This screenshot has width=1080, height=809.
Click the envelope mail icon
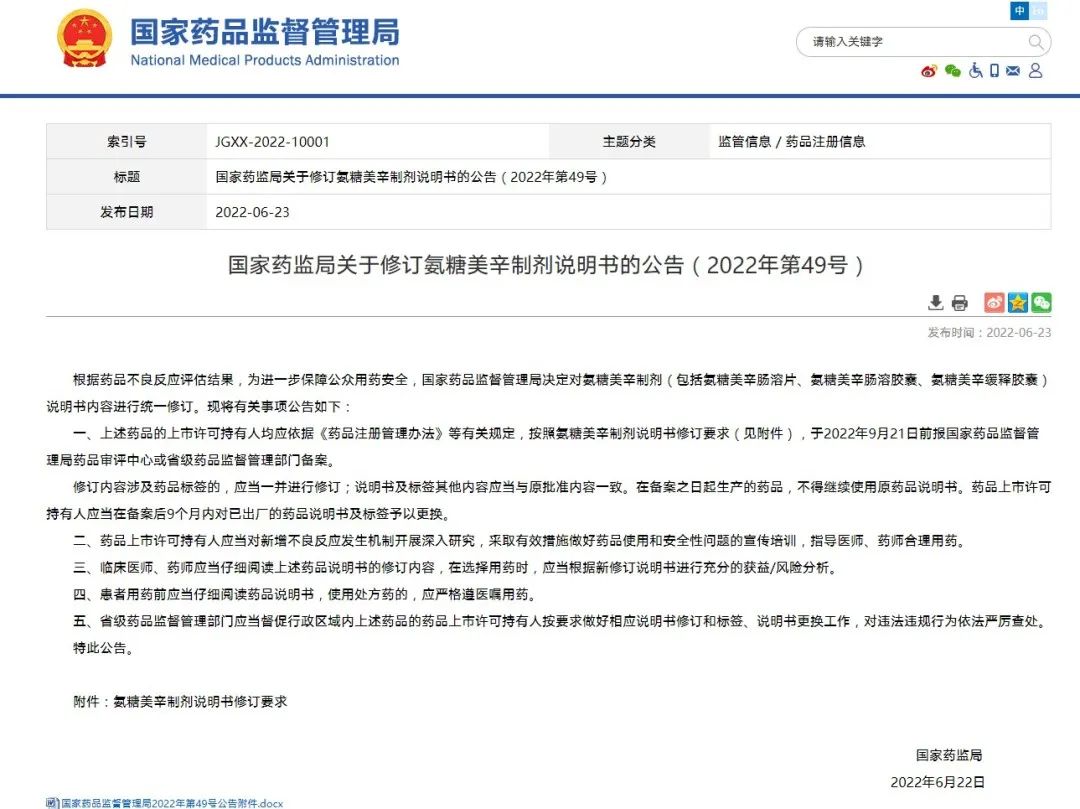pos(1013,71)
